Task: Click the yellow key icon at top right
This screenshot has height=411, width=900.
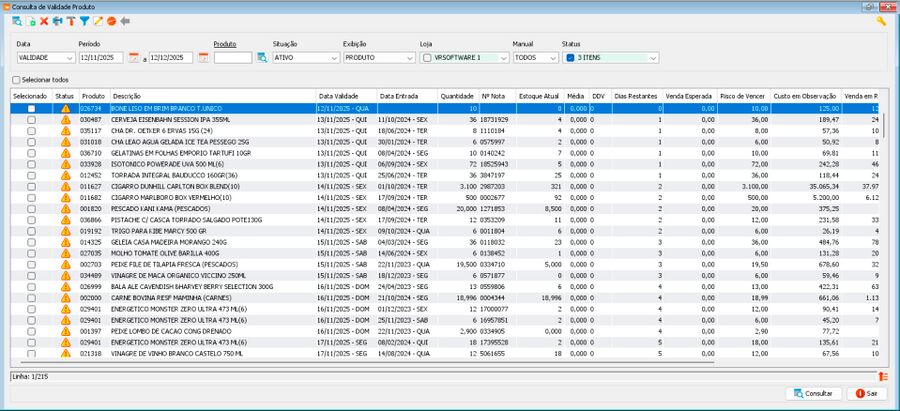Action: [x=881, y=21]
